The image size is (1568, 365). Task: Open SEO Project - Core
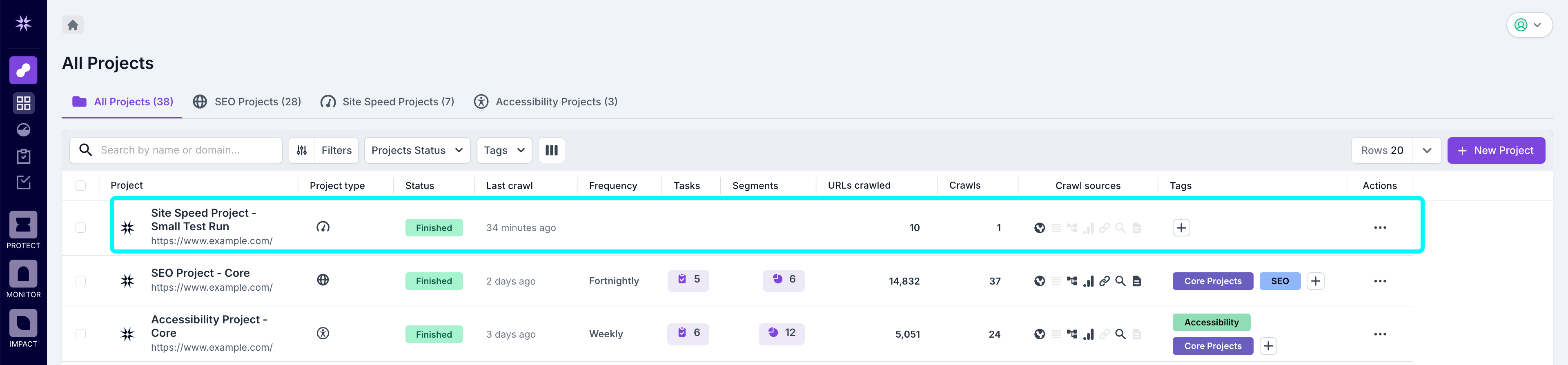pos(200,273)
